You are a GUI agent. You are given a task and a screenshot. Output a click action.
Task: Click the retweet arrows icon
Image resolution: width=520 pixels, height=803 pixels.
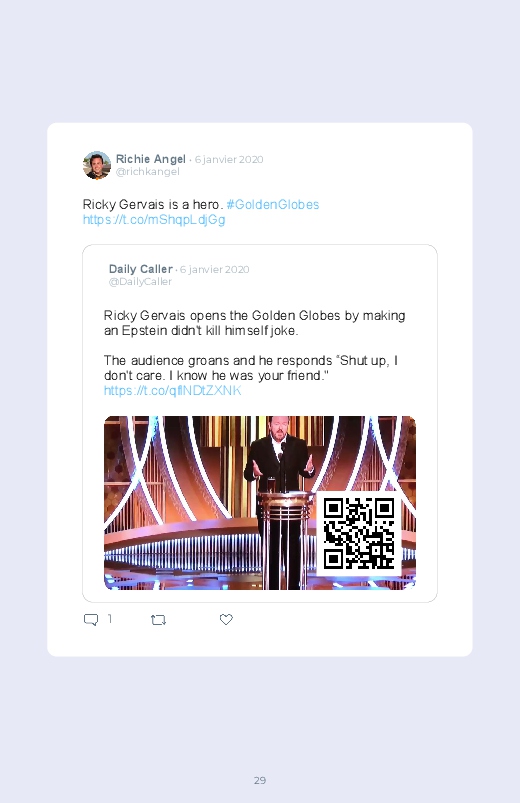(158, 620)
